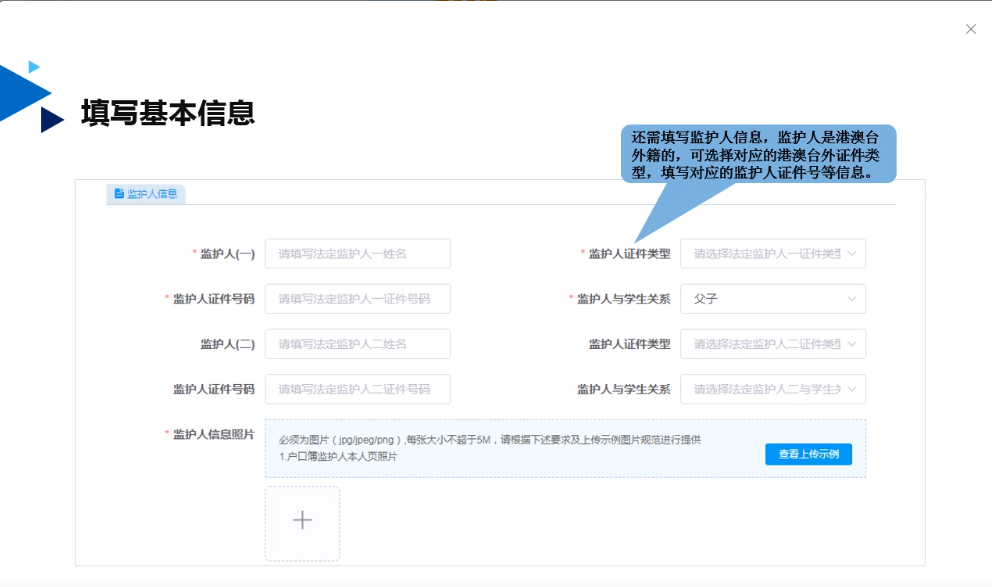Screen dimensions: 992x587
Task: Click the chevron arrow in 父子 dropdown
Action: click(x=851, y=299)
